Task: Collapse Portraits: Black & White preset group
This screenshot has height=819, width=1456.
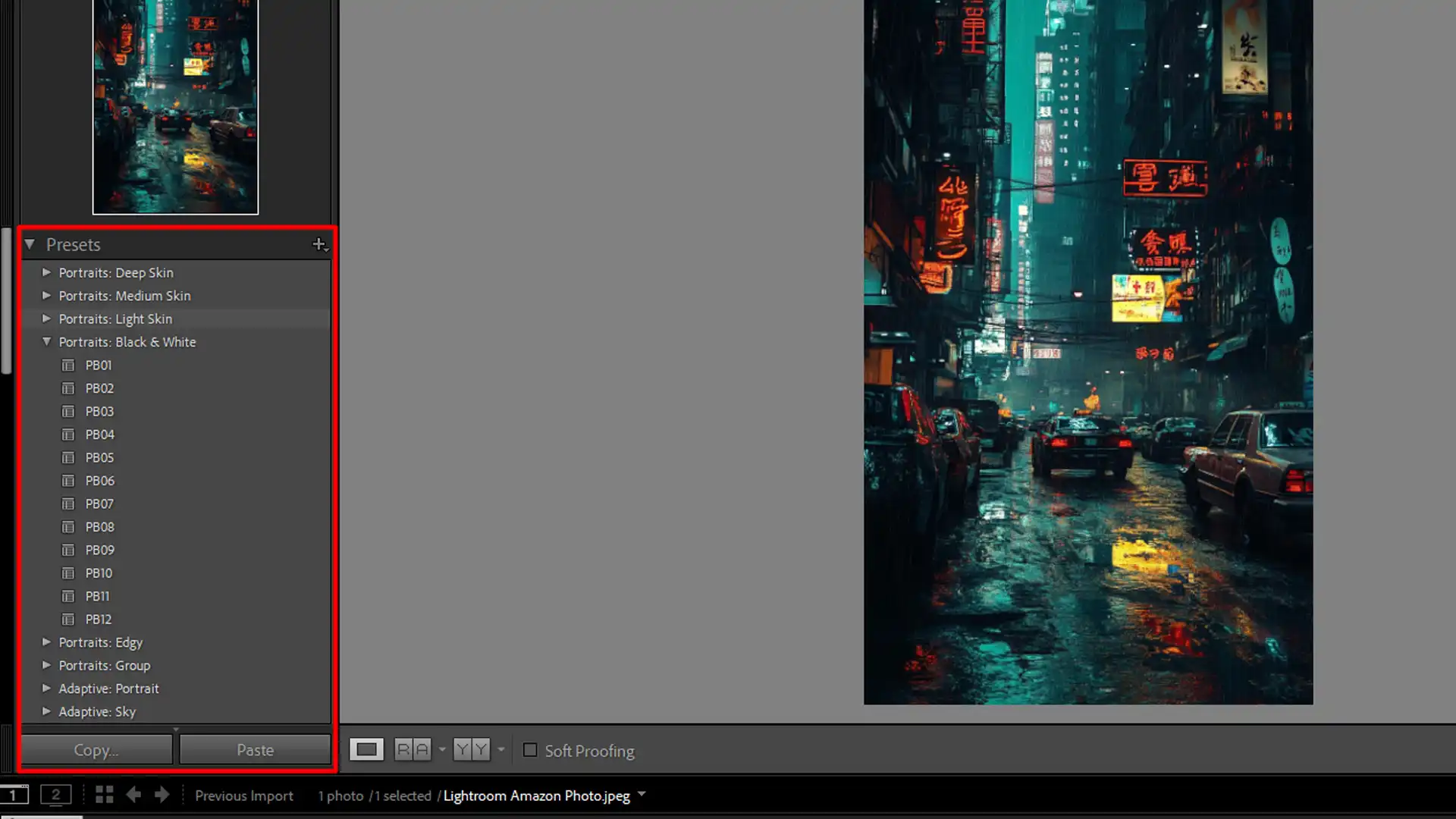Action: tap(46, 342)
